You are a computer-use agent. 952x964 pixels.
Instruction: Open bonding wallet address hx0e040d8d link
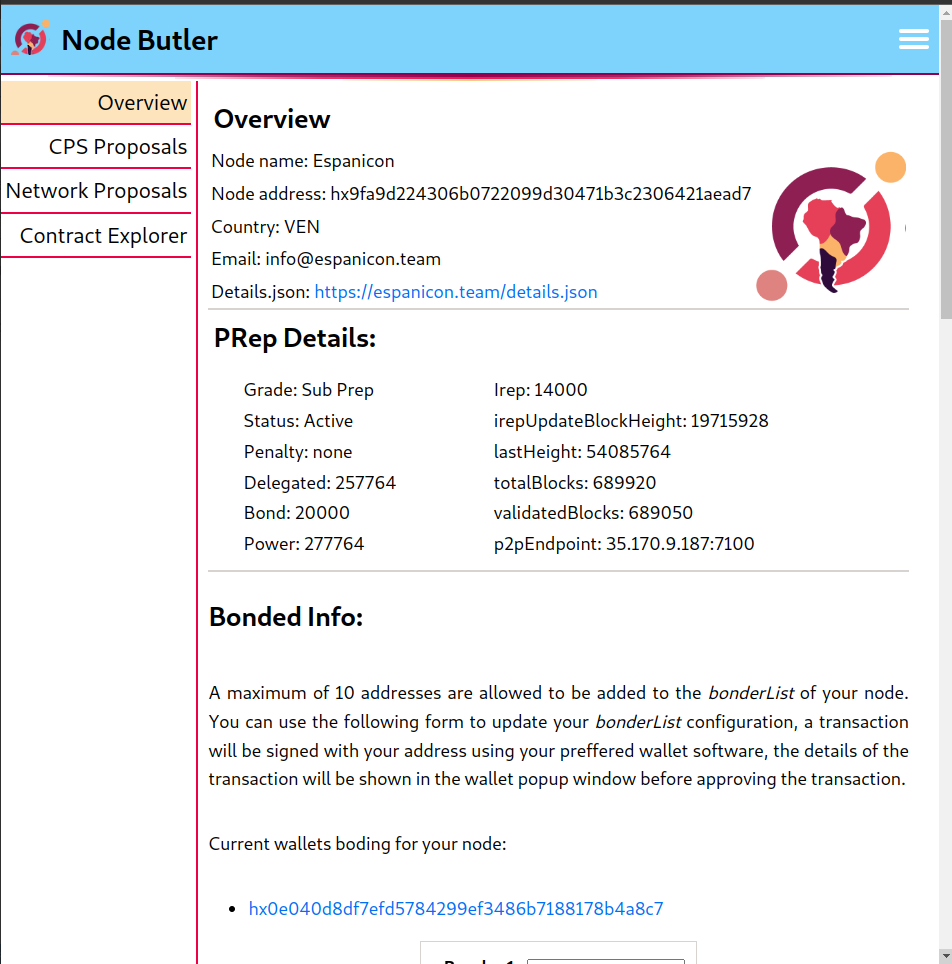tap(456, 909)
